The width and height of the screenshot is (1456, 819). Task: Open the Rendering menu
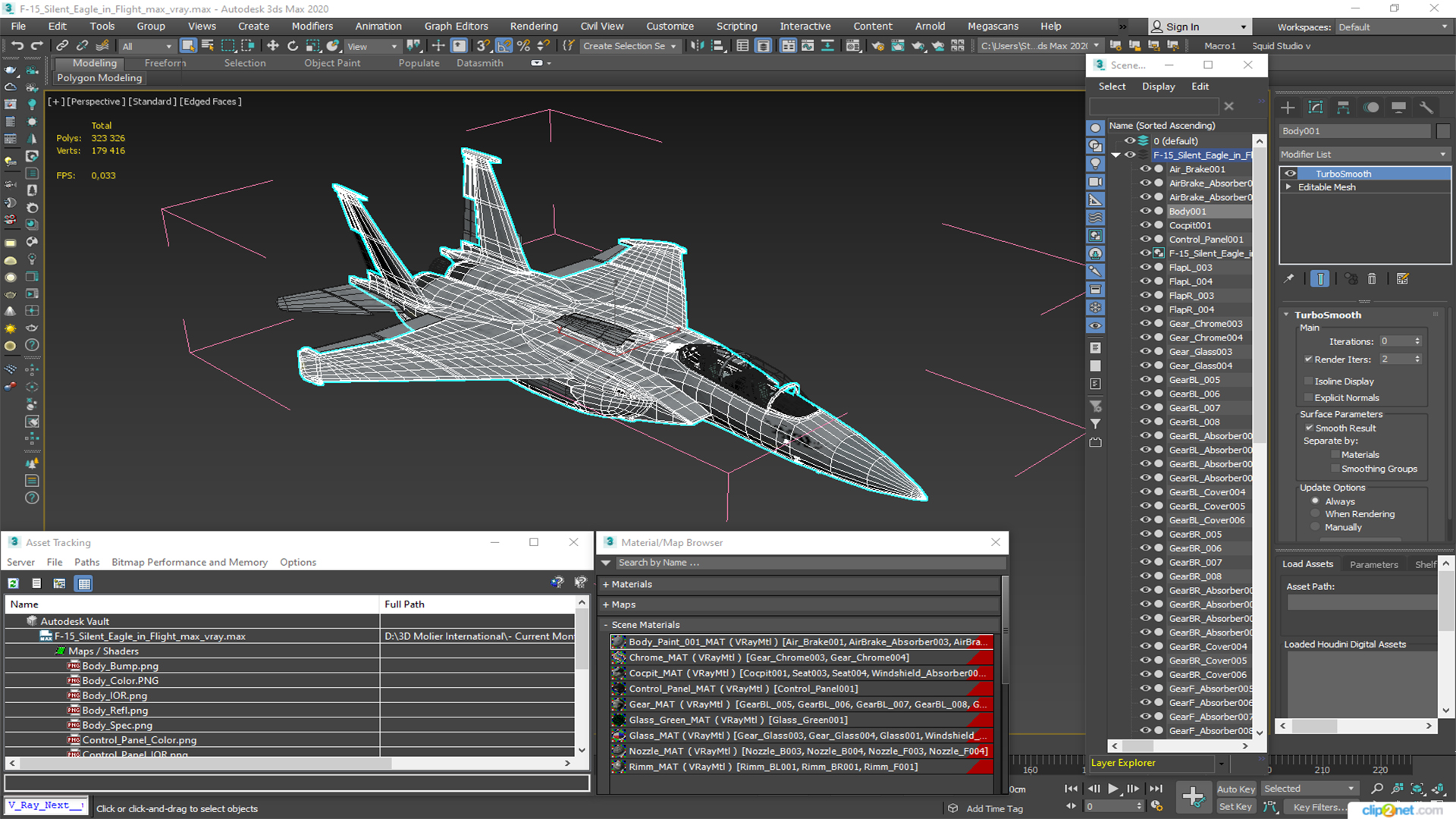coord(534,26)
